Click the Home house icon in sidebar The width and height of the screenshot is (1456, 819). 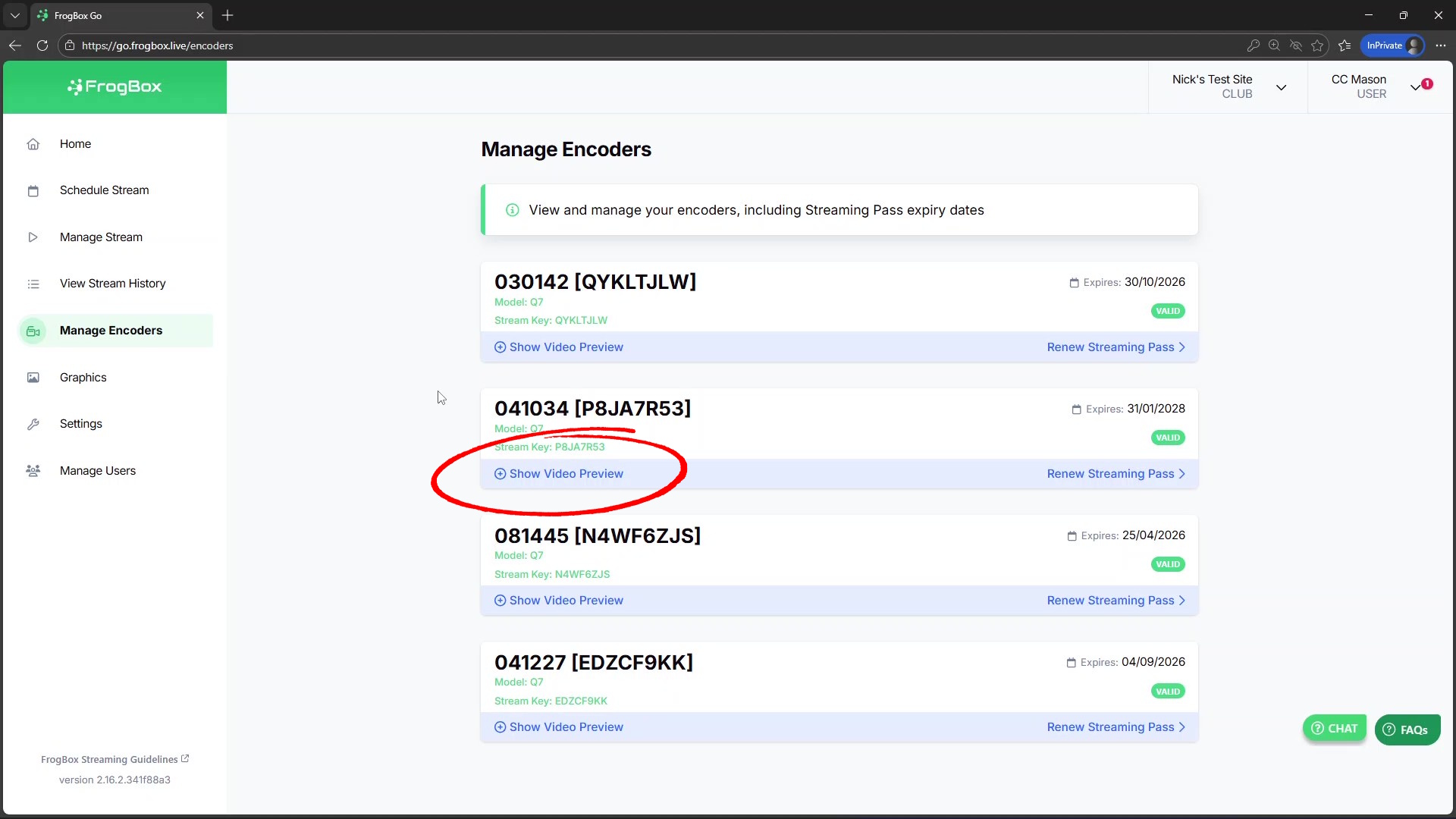click(x=33, y=144)
